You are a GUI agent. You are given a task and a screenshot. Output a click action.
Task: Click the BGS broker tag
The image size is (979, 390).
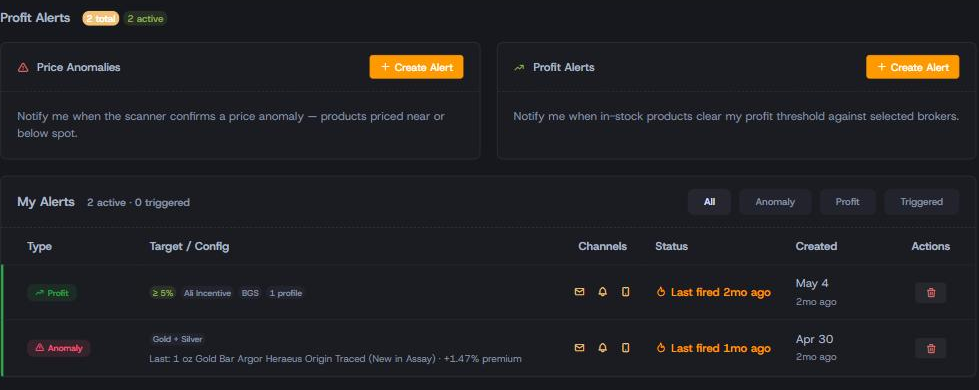click(x=250, y=293)
